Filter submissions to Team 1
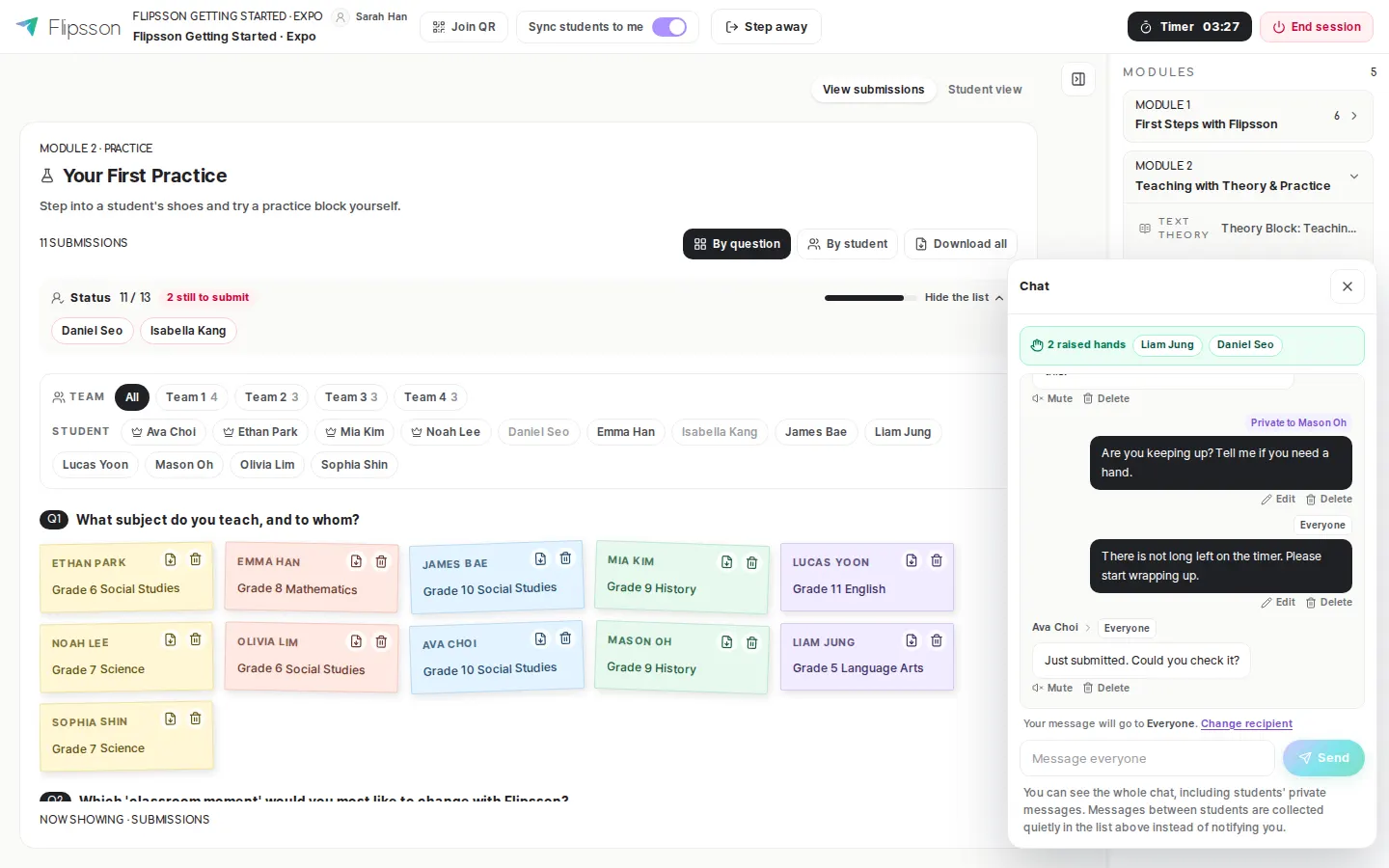 (191, 397)
